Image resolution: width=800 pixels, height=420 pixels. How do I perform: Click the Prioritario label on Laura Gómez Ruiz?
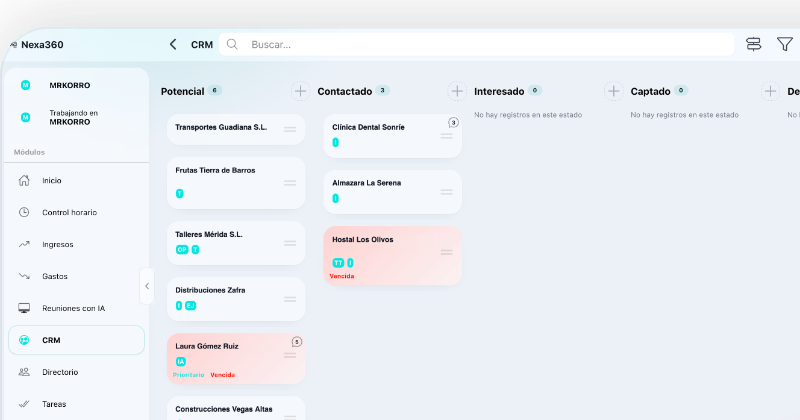[188, 375]
